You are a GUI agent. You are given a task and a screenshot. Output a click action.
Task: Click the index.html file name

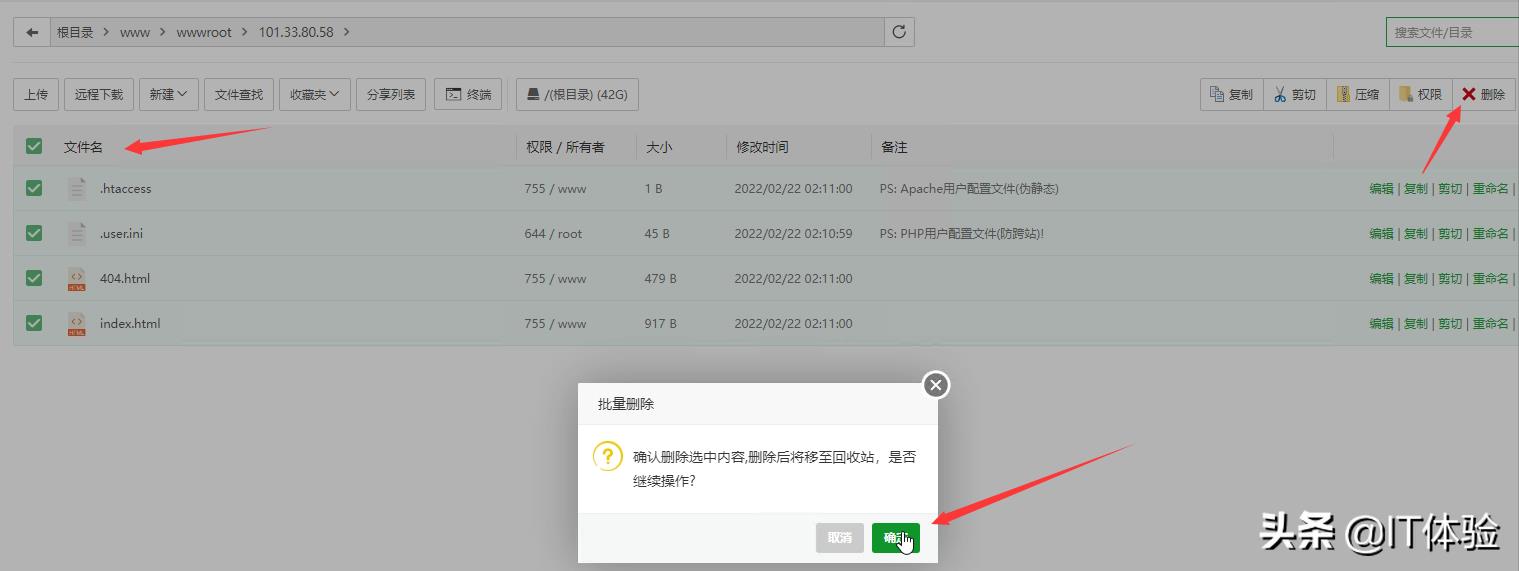(130, 323)
